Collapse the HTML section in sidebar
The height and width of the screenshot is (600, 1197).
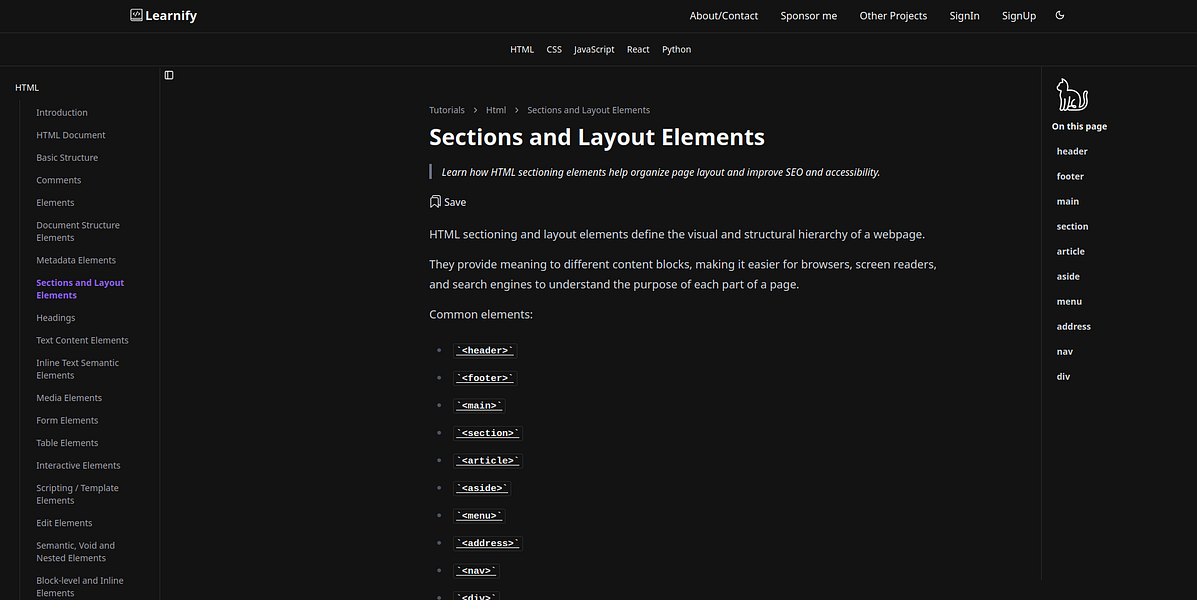27,88
